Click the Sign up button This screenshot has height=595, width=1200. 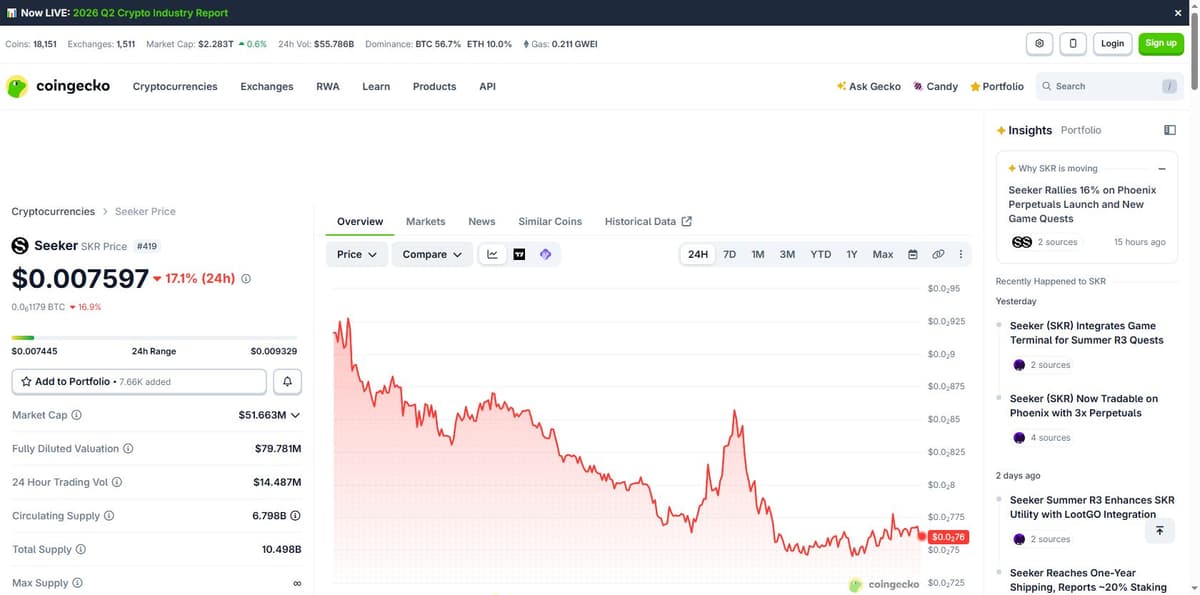click(x=1161, y=43)
